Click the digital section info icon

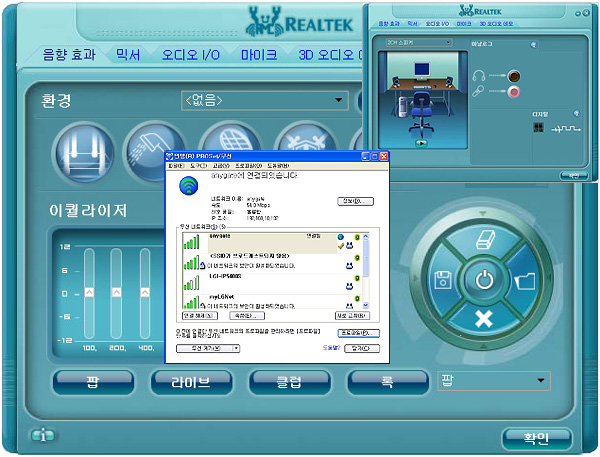pos(577,113)
